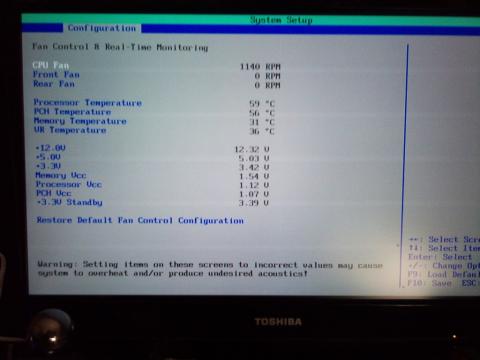Select the +3.3V Standby entry
This screenshot has width=480, height=360.
tap(69, 202)
